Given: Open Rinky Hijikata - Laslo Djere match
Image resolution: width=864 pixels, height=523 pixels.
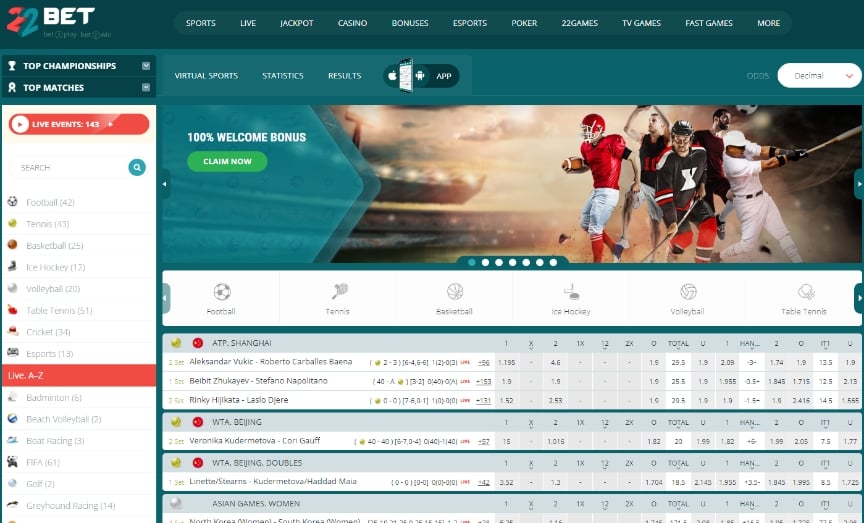Looking at the screenshot, I should (x=239, y=400).
